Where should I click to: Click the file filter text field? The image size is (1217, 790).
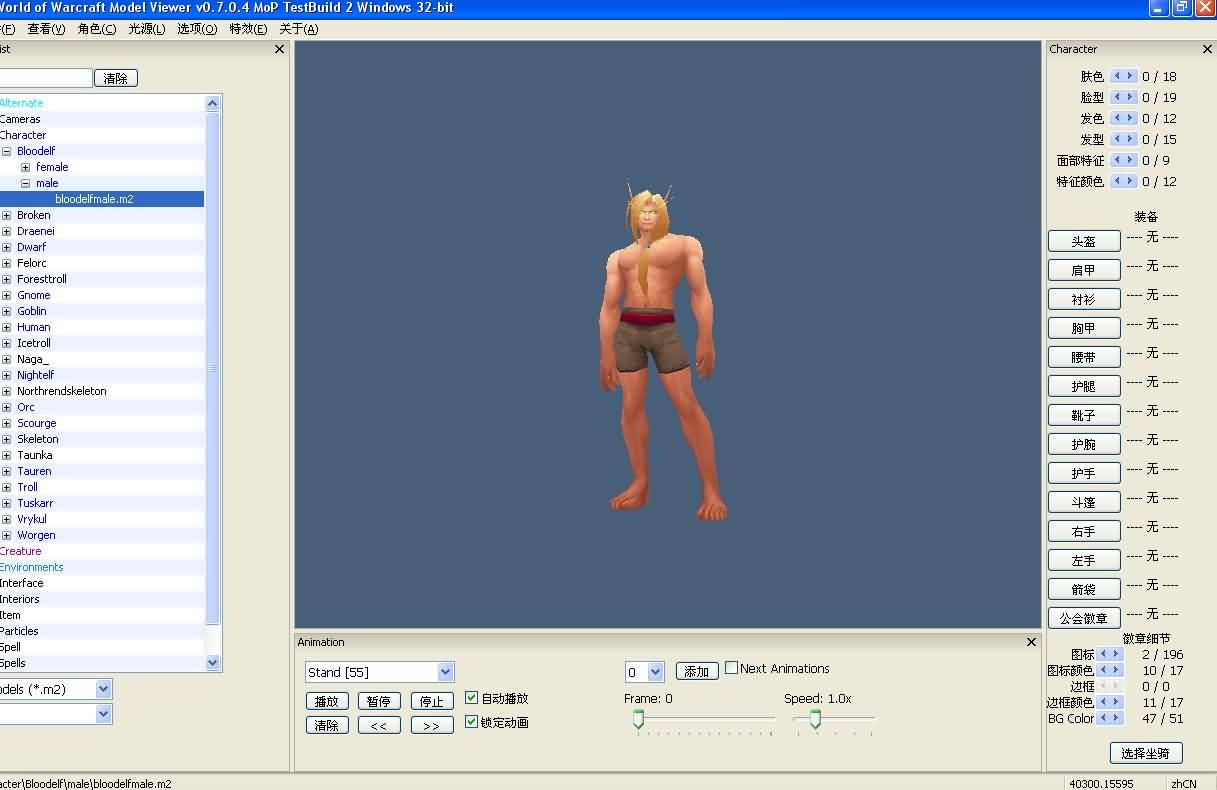click(46, 78)
